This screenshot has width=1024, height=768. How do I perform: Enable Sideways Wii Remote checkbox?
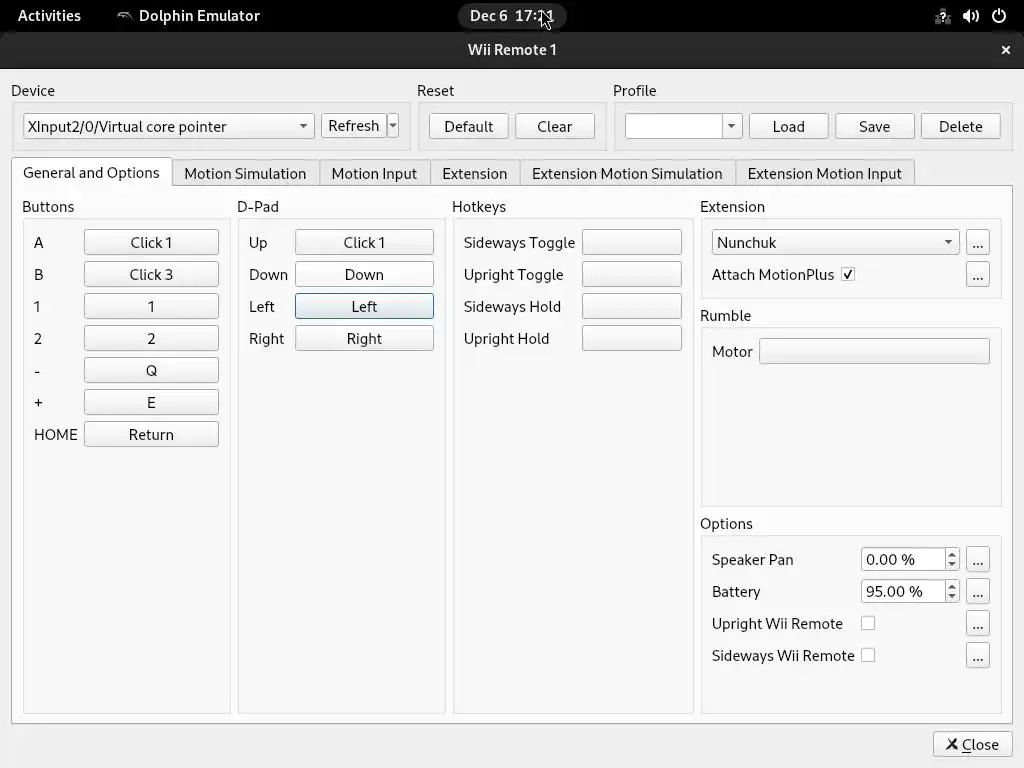click(868, 655)
